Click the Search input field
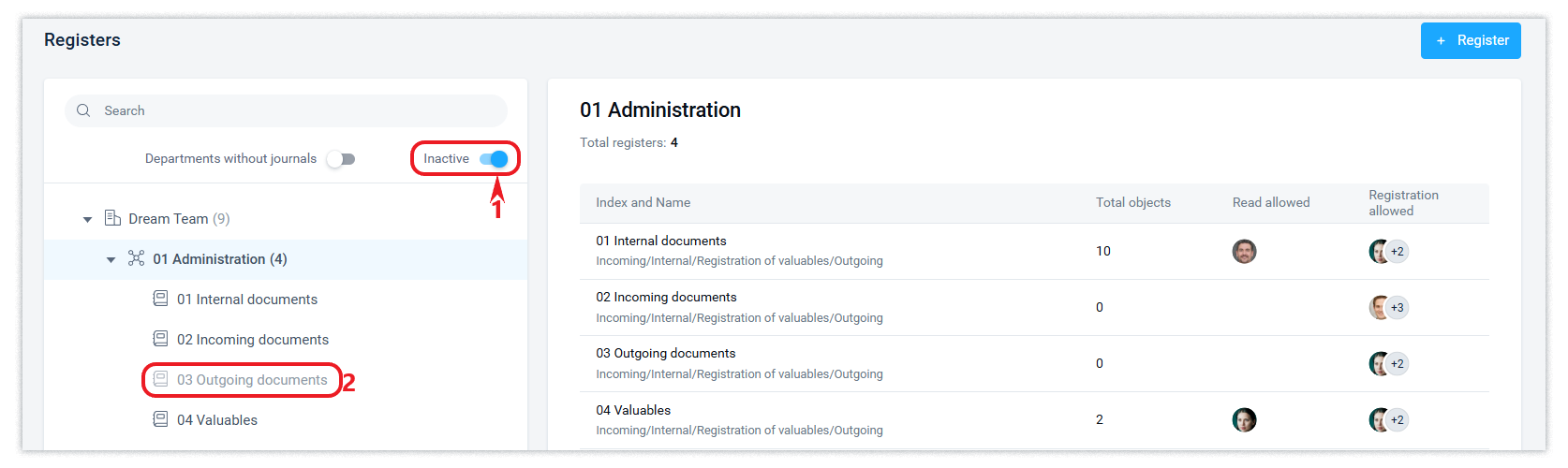 (x=300, y=110)
